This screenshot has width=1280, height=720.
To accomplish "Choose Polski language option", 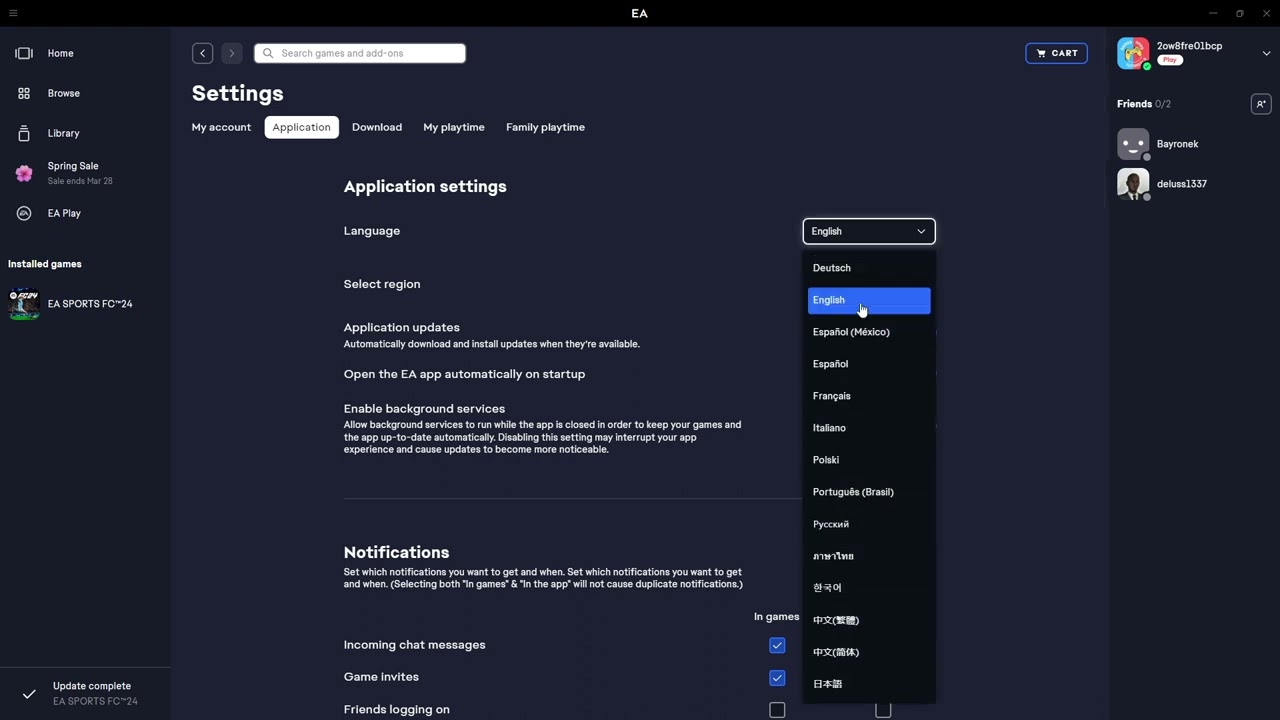I will pyautogui.click(x=869, y=460).
